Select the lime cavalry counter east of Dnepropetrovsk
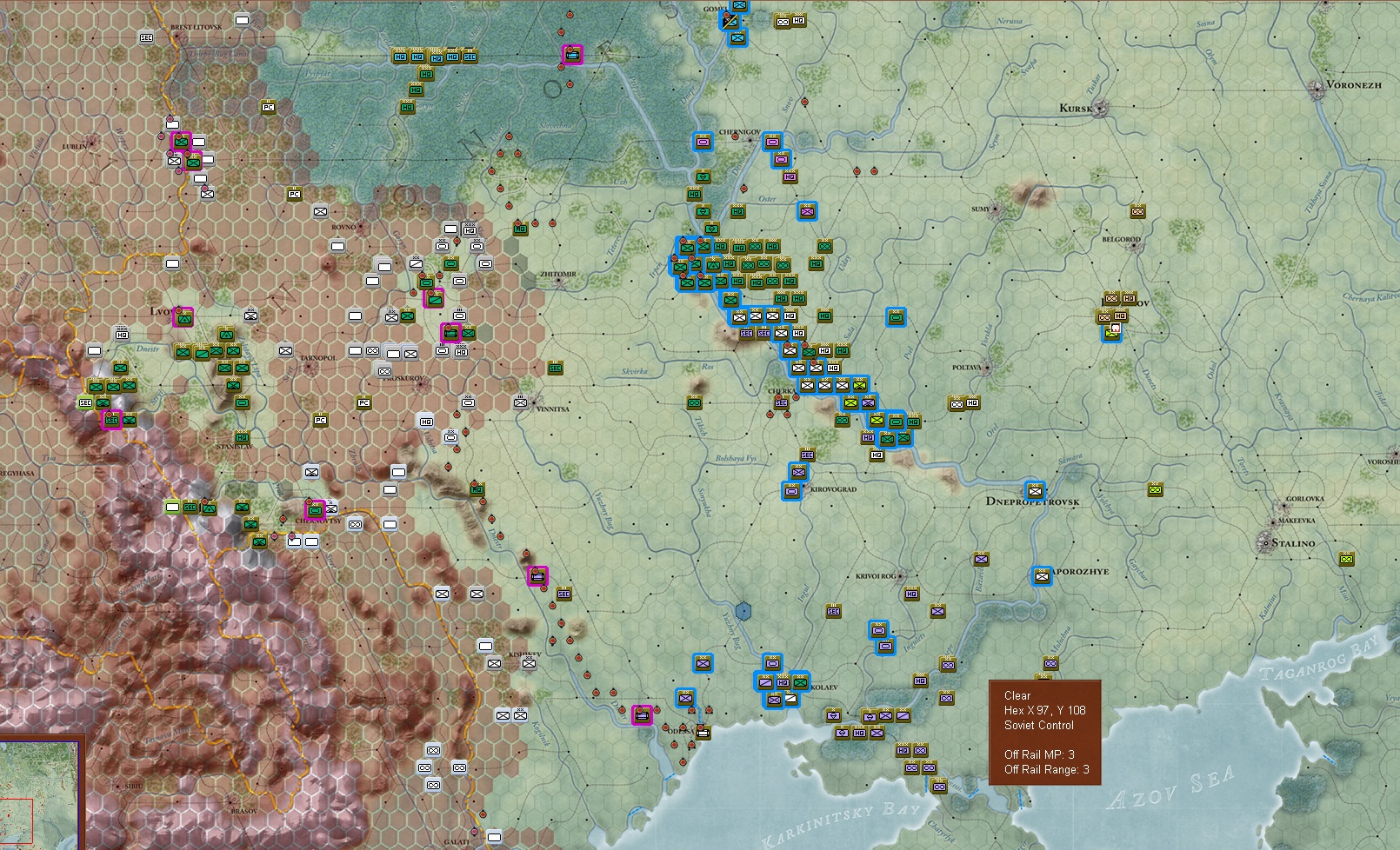Screen dimensions: 1400x850 pos(1155,489)
